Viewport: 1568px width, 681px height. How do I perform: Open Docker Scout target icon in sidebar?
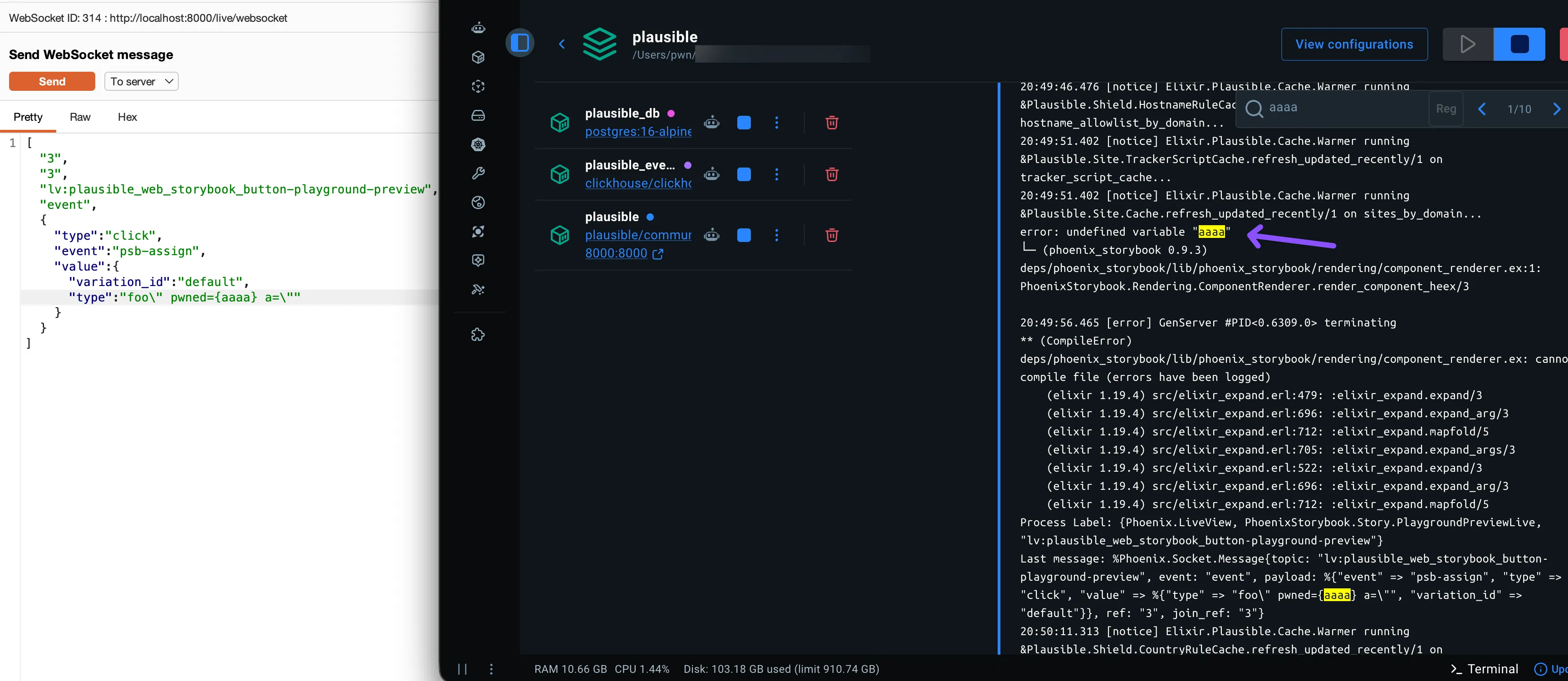click(x=479, y=232)
